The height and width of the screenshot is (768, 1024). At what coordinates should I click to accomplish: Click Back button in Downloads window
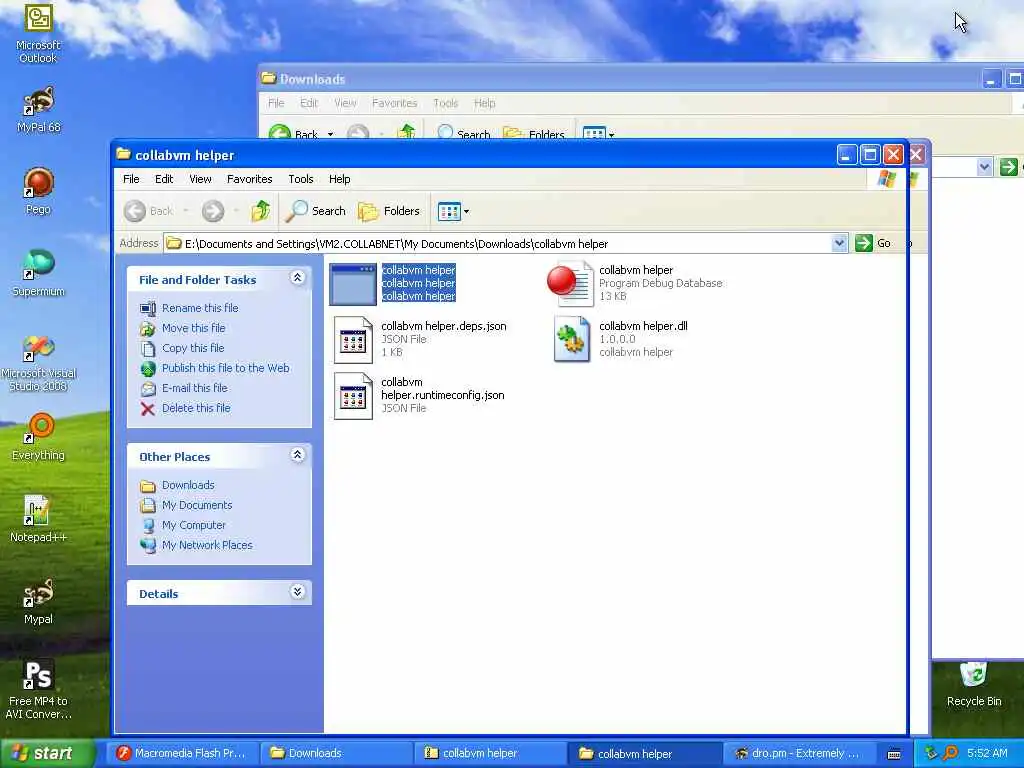[293, 134]
